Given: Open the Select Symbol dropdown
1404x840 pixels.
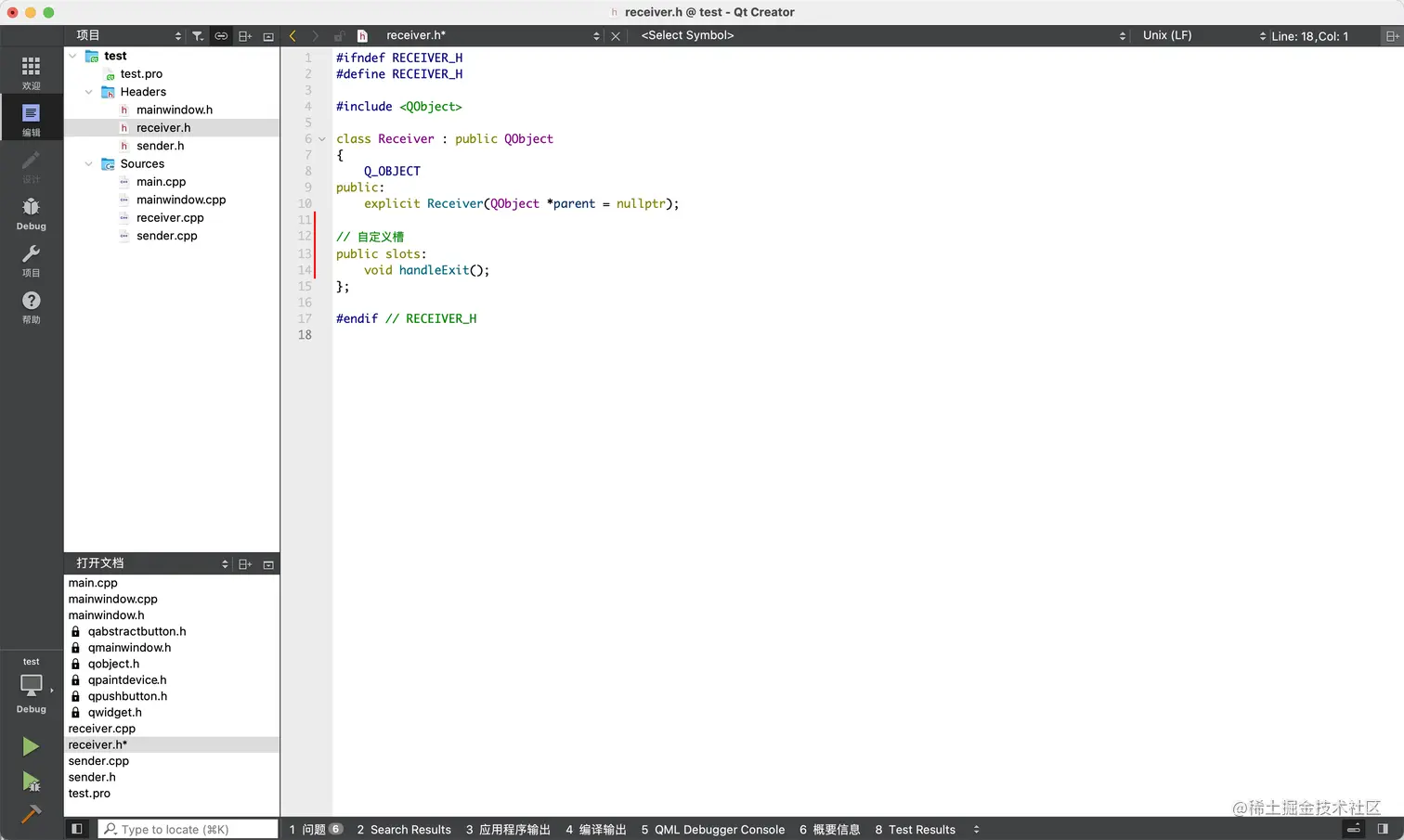Looking at the screenshot, I should [x=882, y=35].
